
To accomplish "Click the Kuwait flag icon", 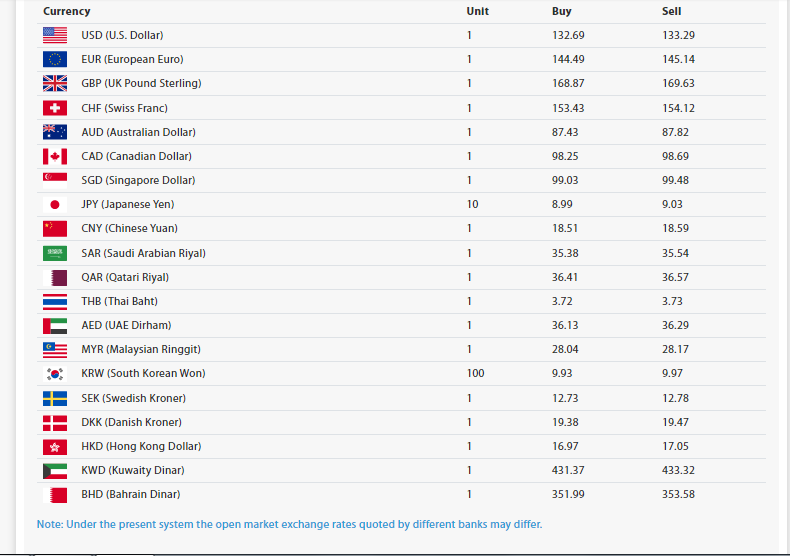I will coord(55,471).
